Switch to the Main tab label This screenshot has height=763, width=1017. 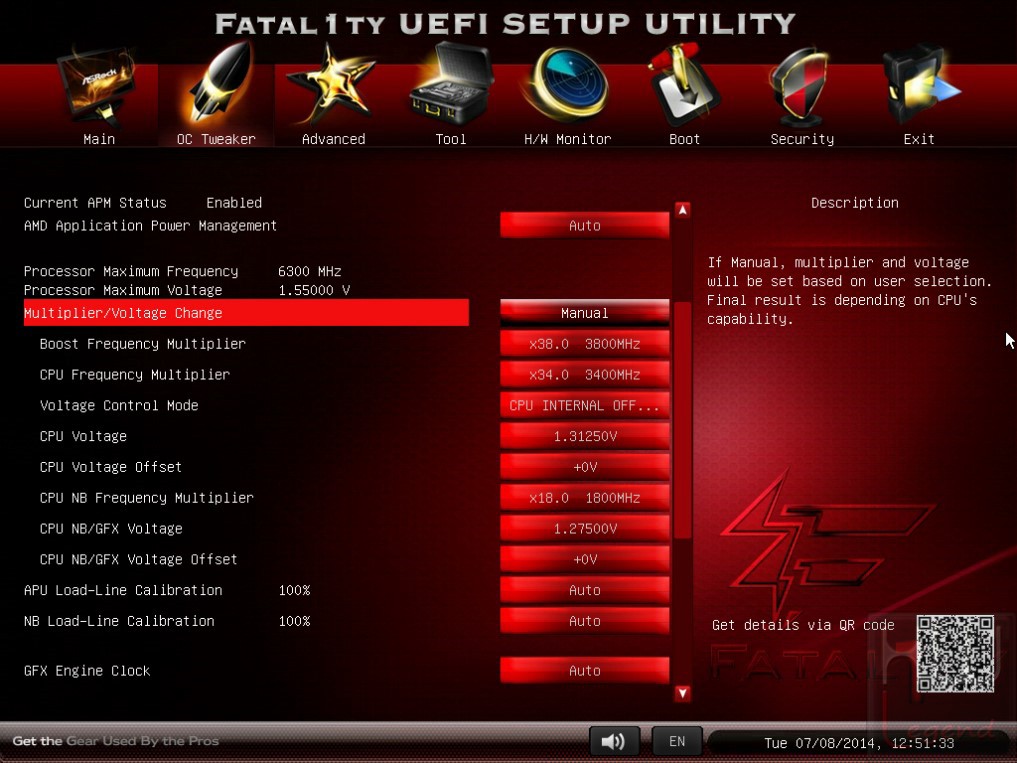pos(99,139)
